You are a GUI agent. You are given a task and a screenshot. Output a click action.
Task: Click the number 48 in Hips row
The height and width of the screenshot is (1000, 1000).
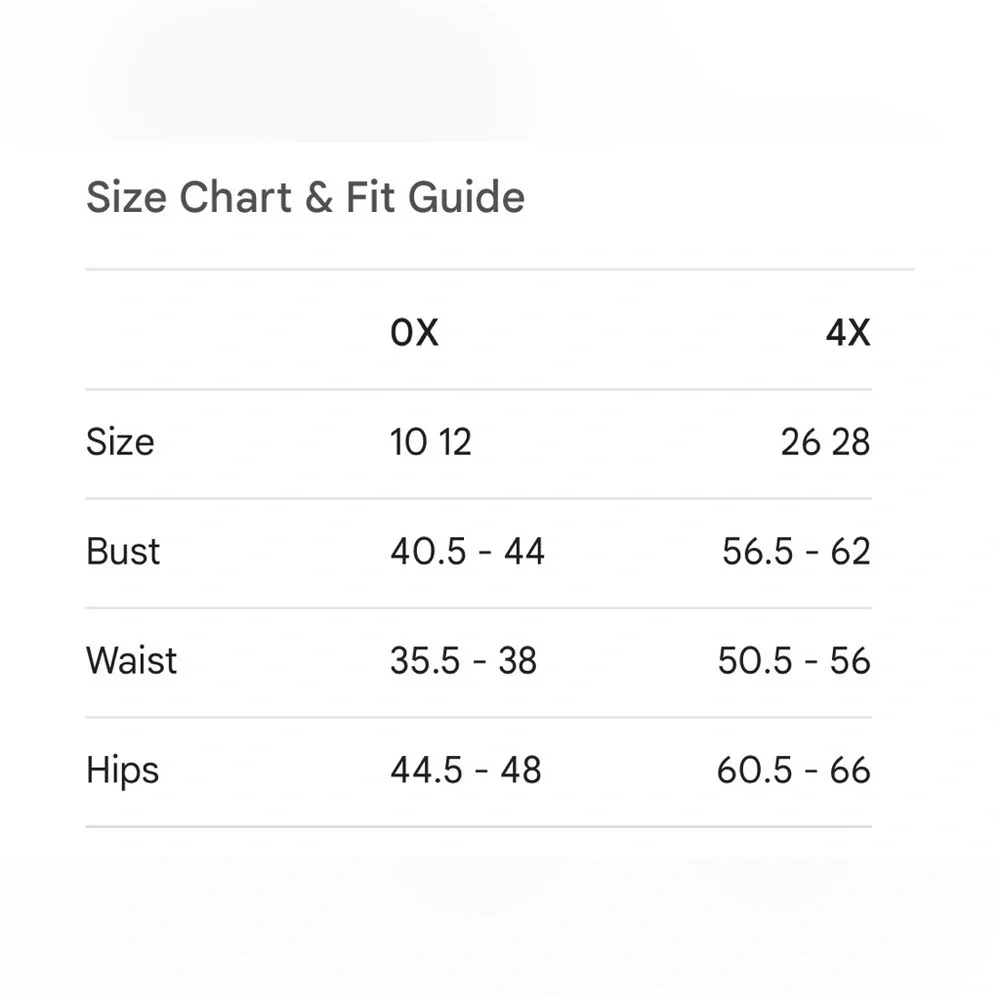(x=521, y=770)
